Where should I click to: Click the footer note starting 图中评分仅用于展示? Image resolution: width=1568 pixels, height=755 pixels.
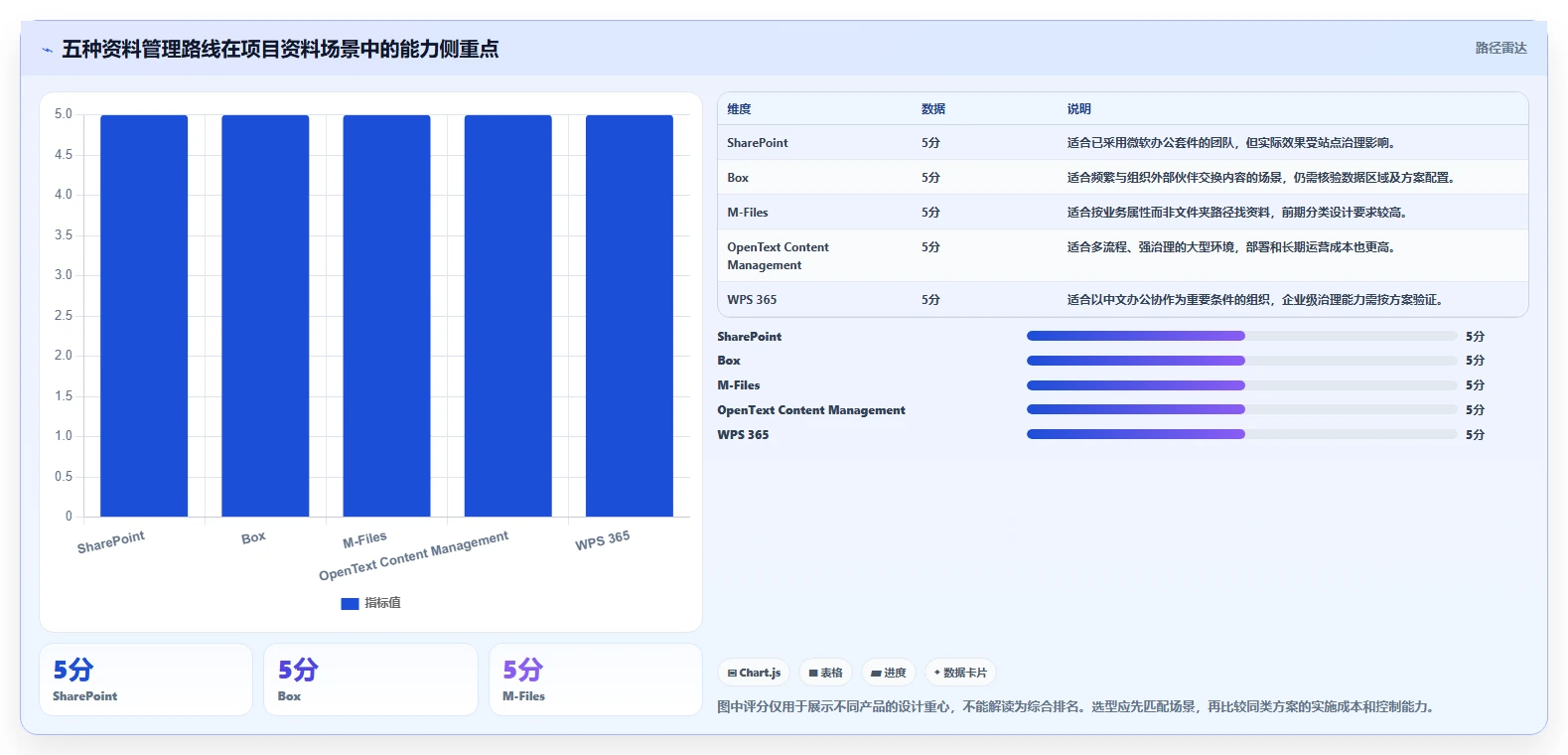pos(1077,707)
